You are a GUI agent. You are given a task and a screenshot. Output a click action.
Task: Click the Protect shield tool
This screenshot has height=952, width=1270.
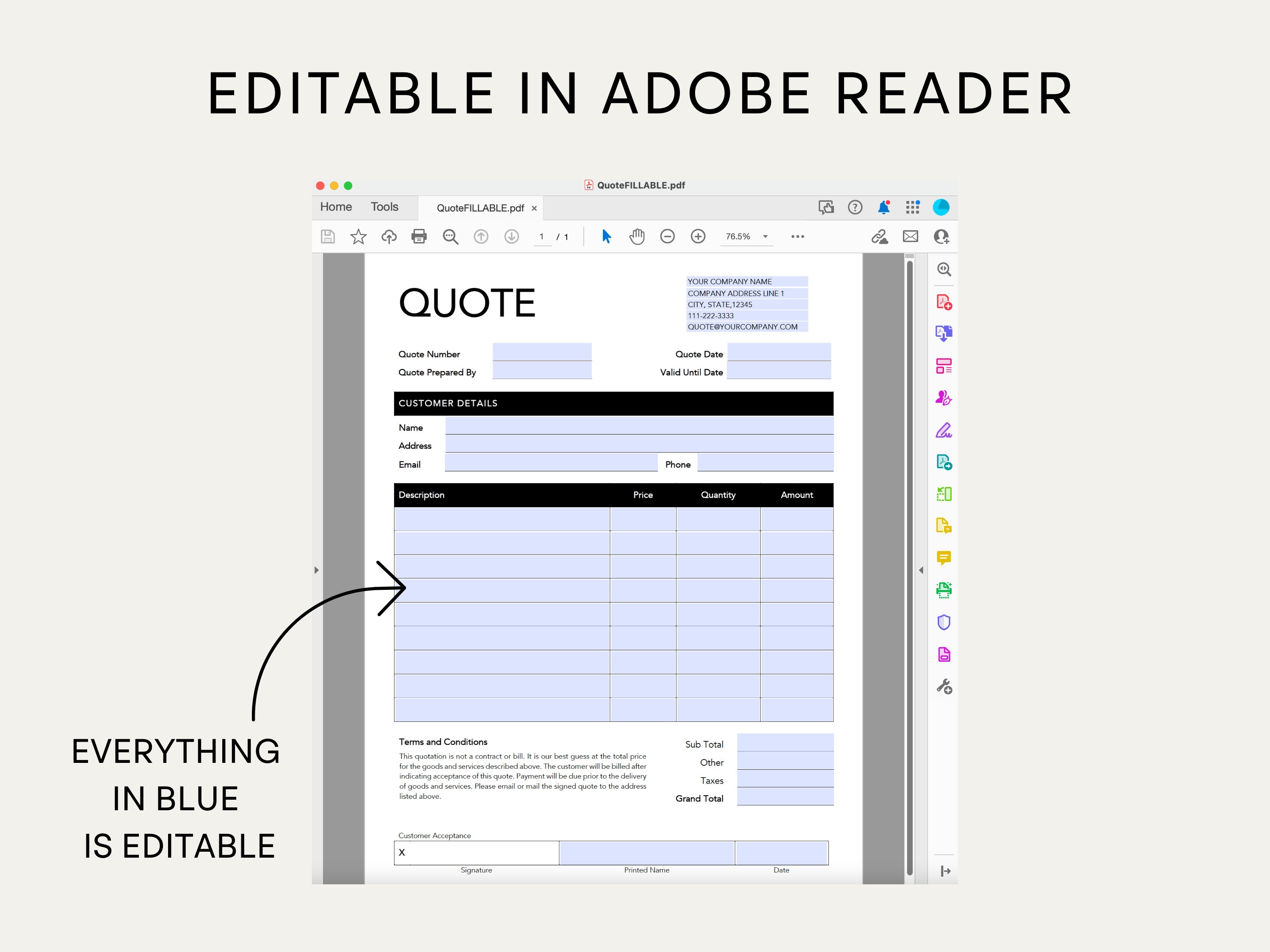(x=944, y=622)
